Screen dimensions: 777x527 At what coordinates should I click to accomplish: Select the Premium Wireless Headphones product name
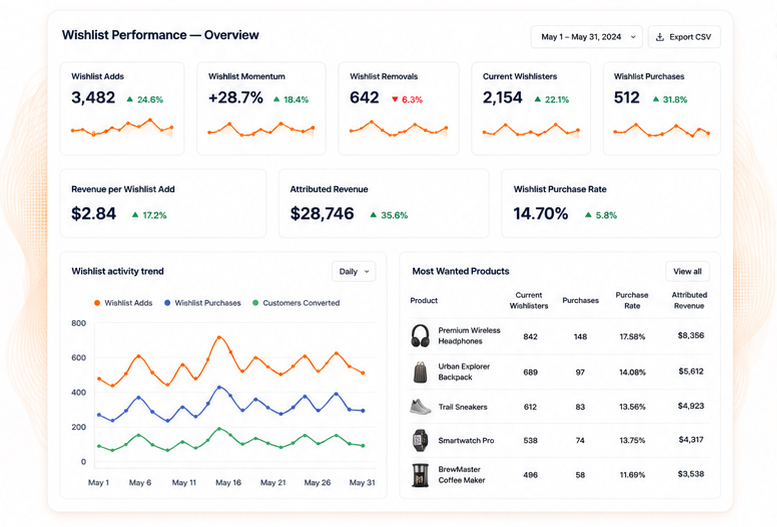469,336
